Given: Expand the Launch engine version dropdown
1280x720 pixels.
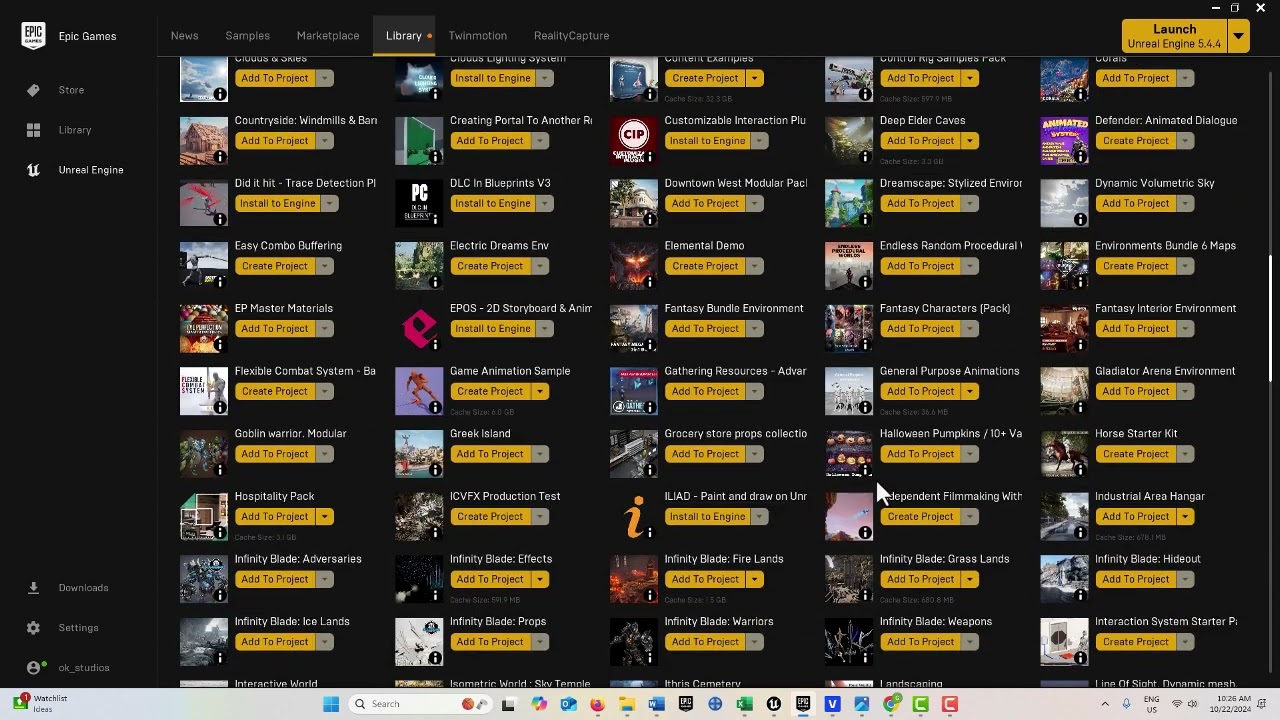Looking at the screenshot, I should [x=1239, y=36].
